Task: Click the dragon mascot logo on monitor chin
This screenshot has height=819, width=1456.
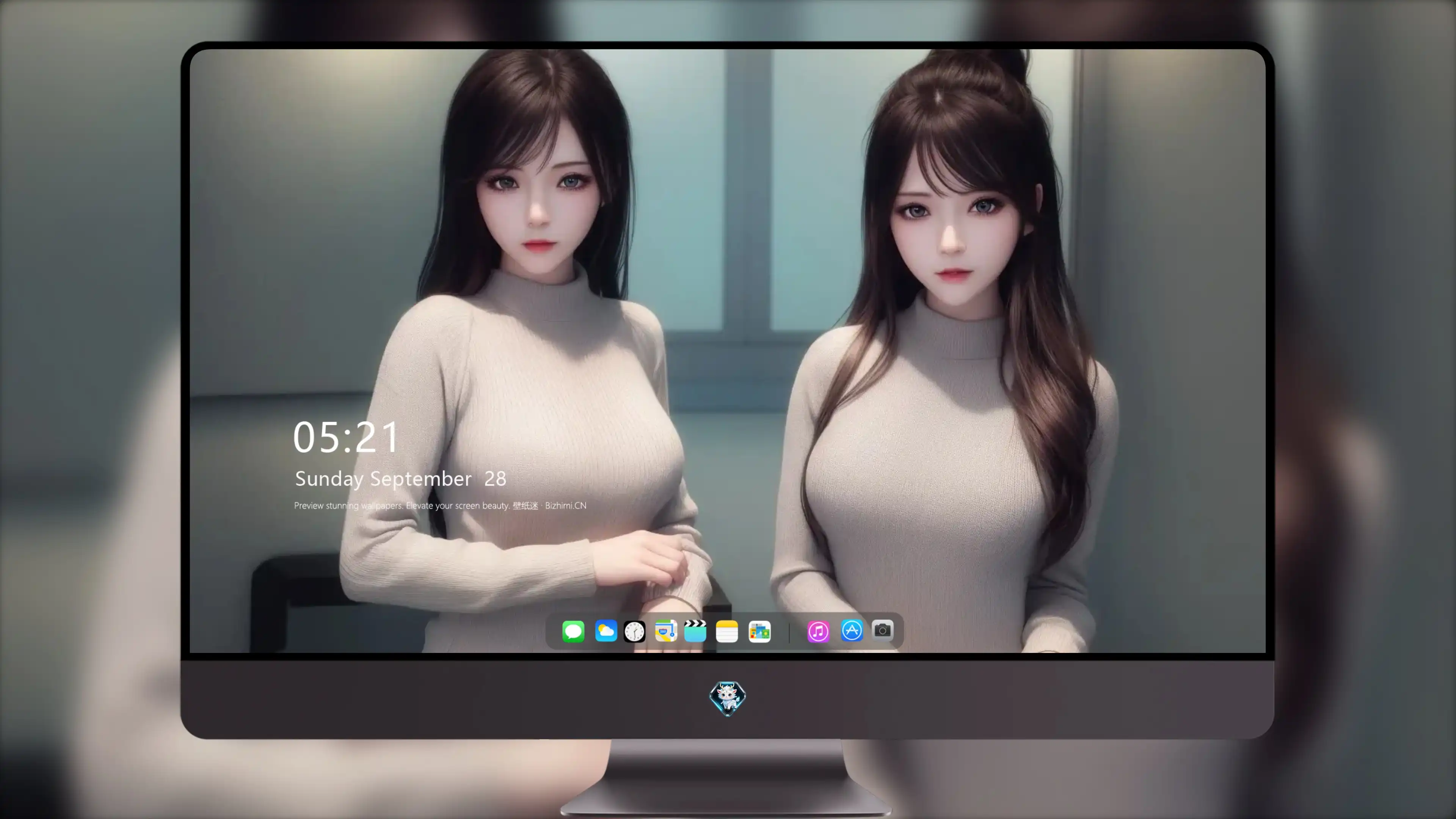Action: [x=728, y=698]
